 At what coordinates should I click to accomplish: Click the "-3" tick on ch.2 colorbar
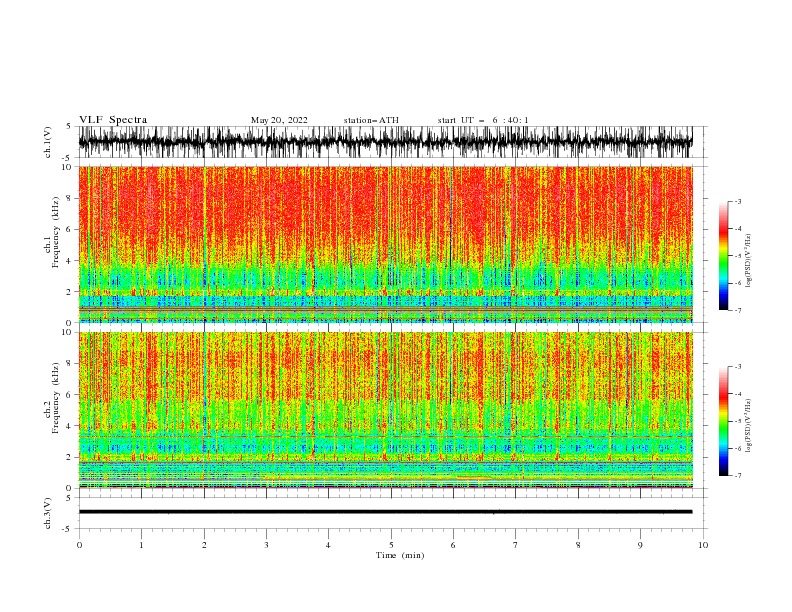(738, 367)
